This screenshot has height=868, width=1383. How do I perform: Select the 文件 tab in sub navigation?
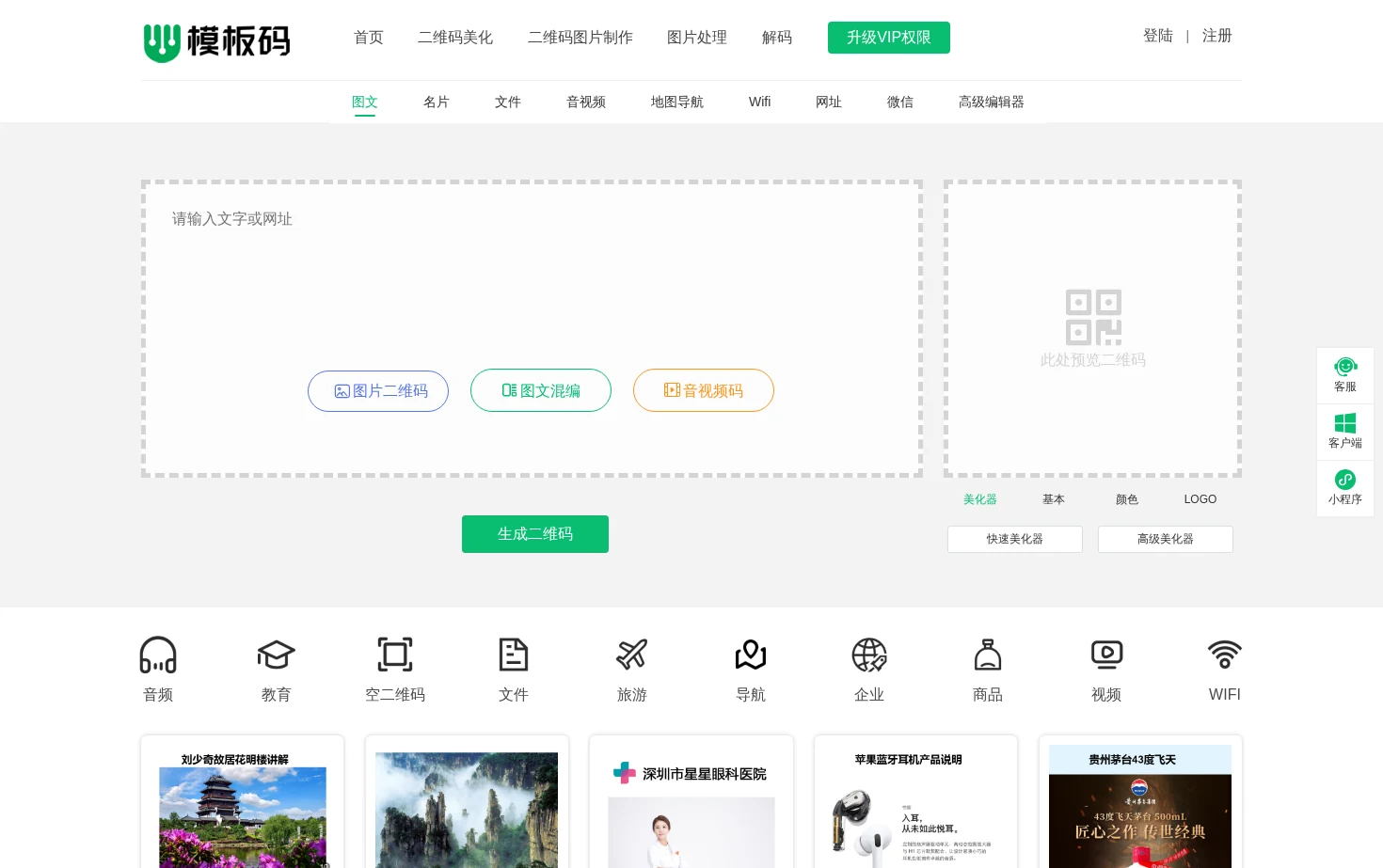point(508,103)
